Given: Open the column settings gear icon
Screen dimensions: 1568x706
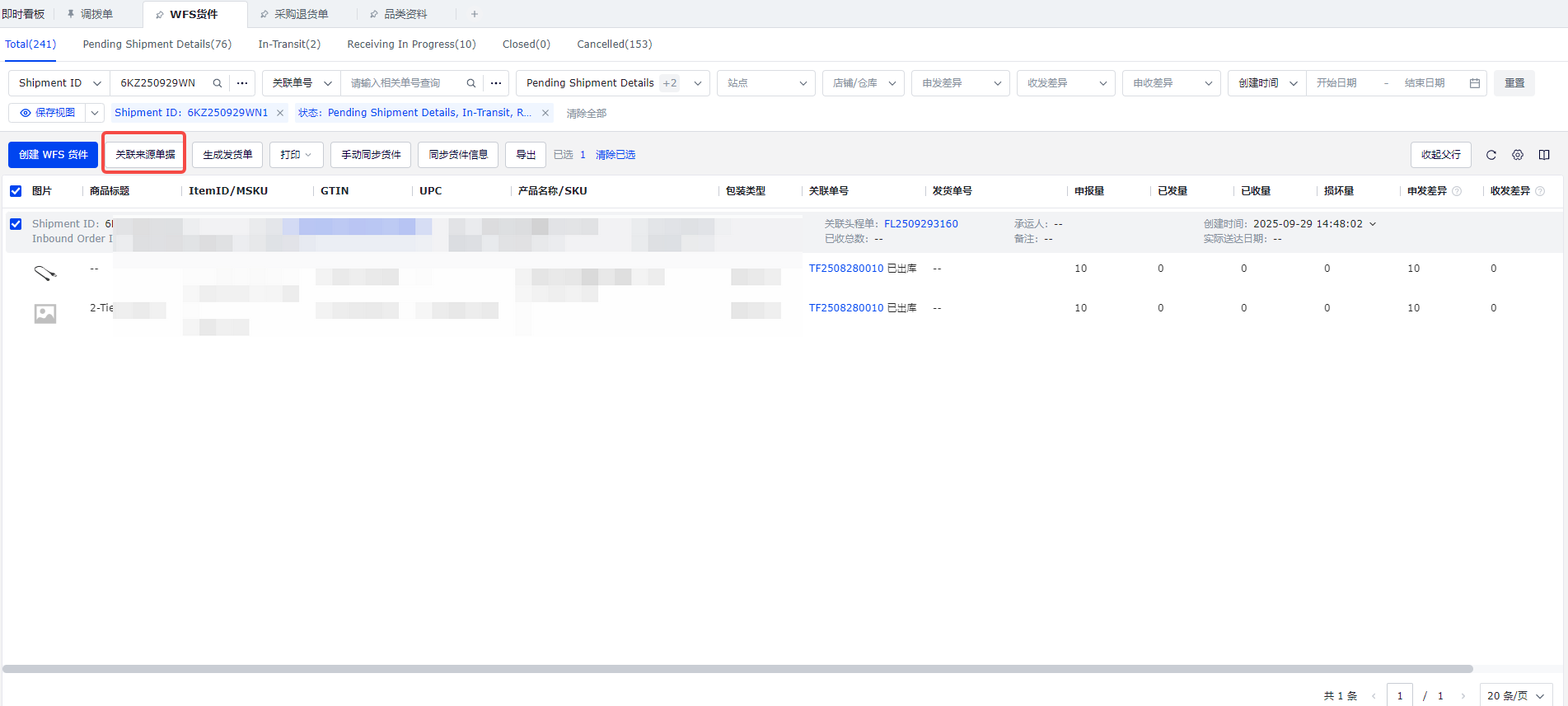Looking at the screenshot, I should (x=1518, y=155).
